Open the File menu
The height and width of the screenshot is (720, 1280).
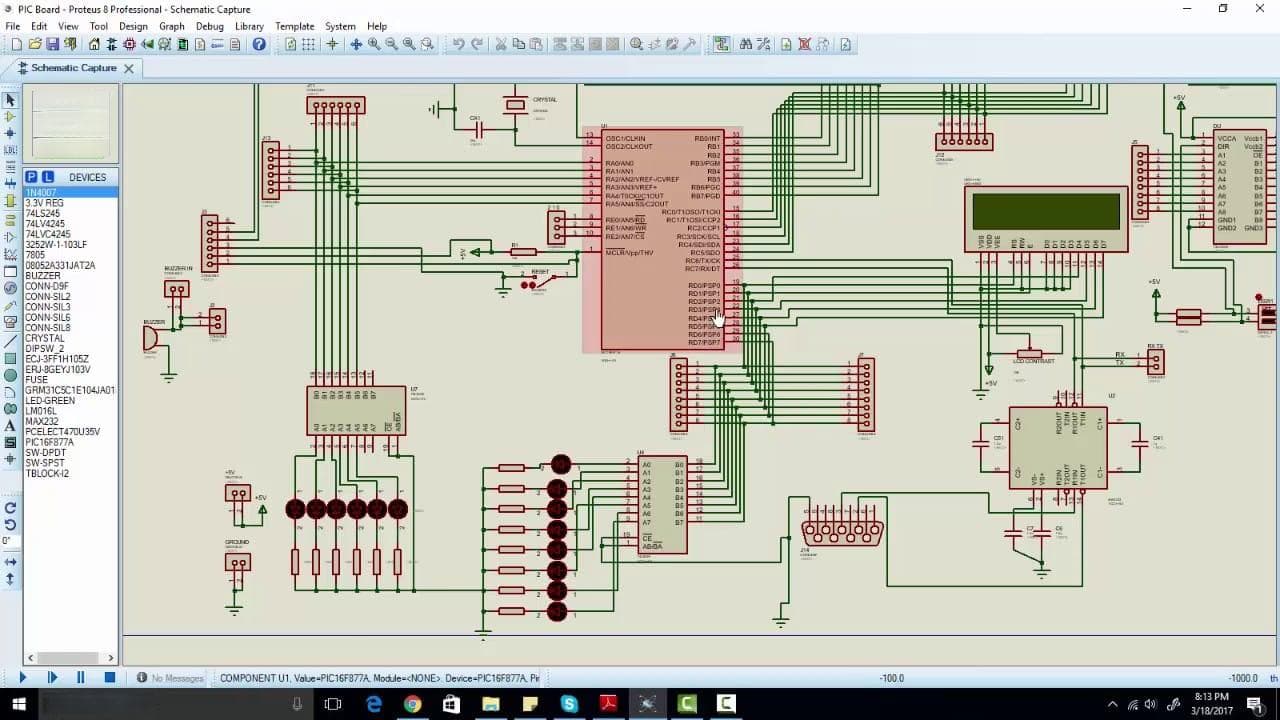coord(13,26)
